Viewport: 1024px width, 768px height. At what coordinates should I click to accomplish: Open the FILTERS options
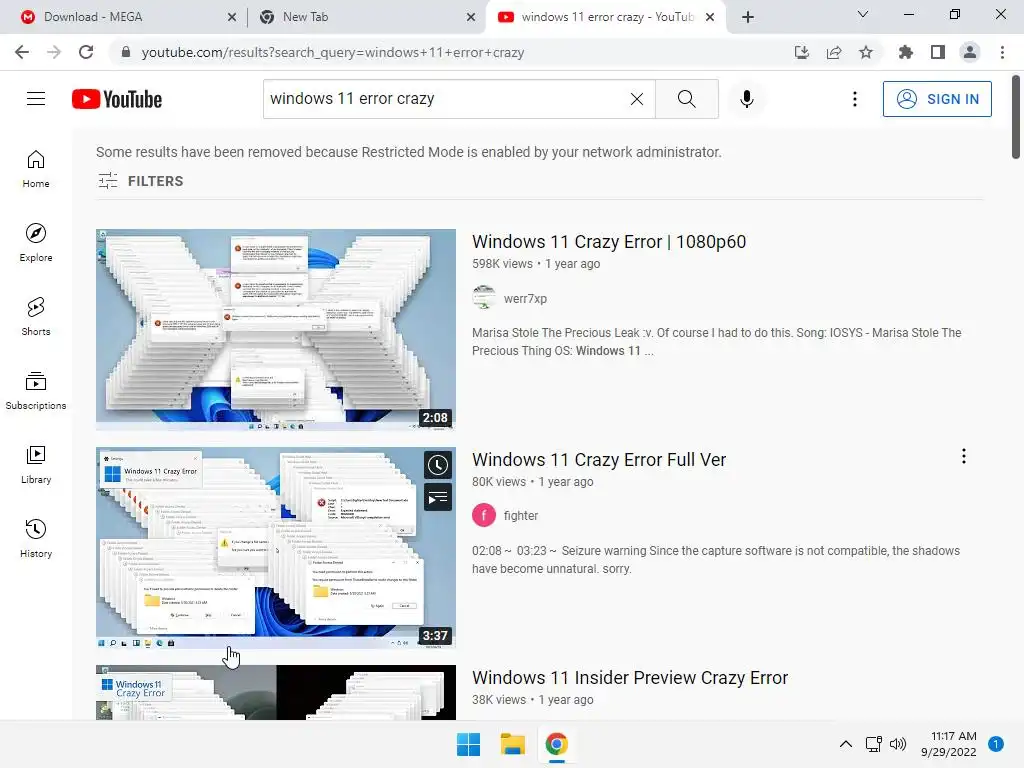[140, 181]
